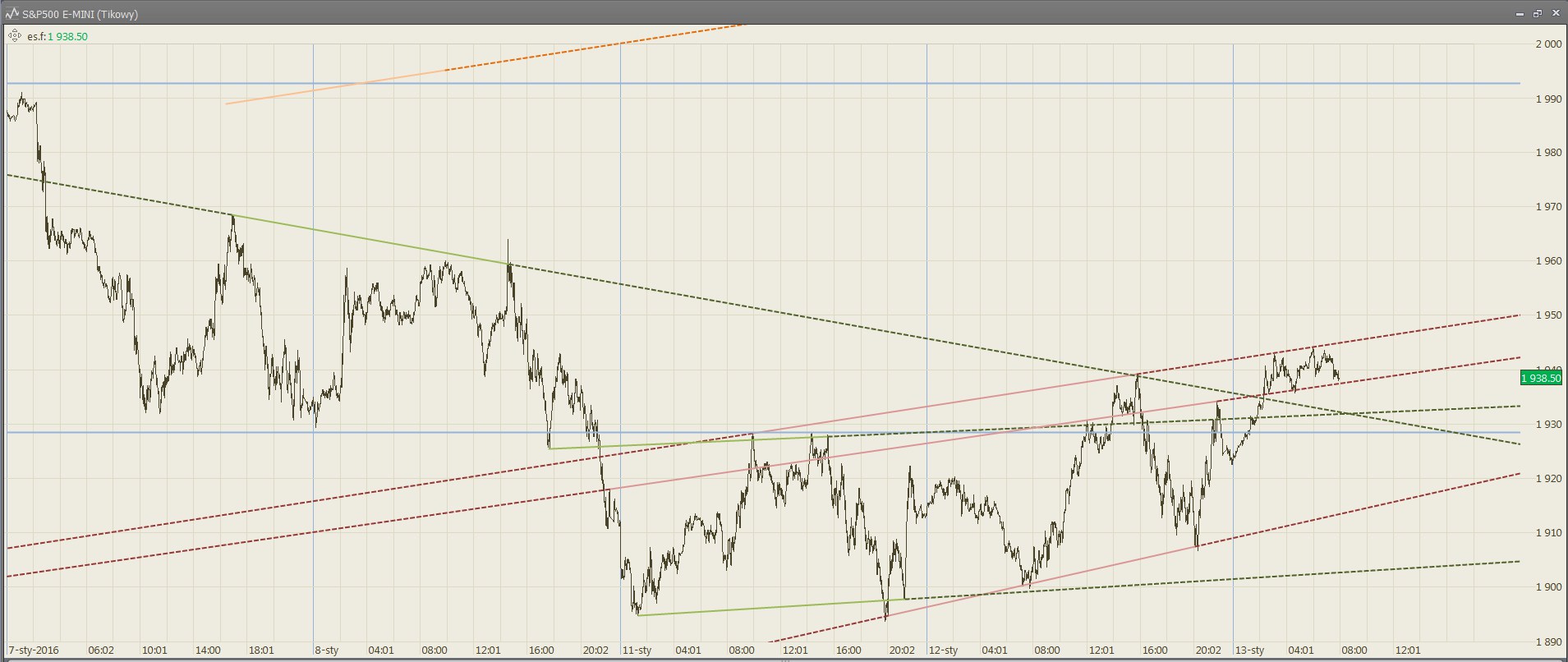Click the 06:02 time axis label
The height and width of the screenshot is (662, 1568).
point(101,650)
